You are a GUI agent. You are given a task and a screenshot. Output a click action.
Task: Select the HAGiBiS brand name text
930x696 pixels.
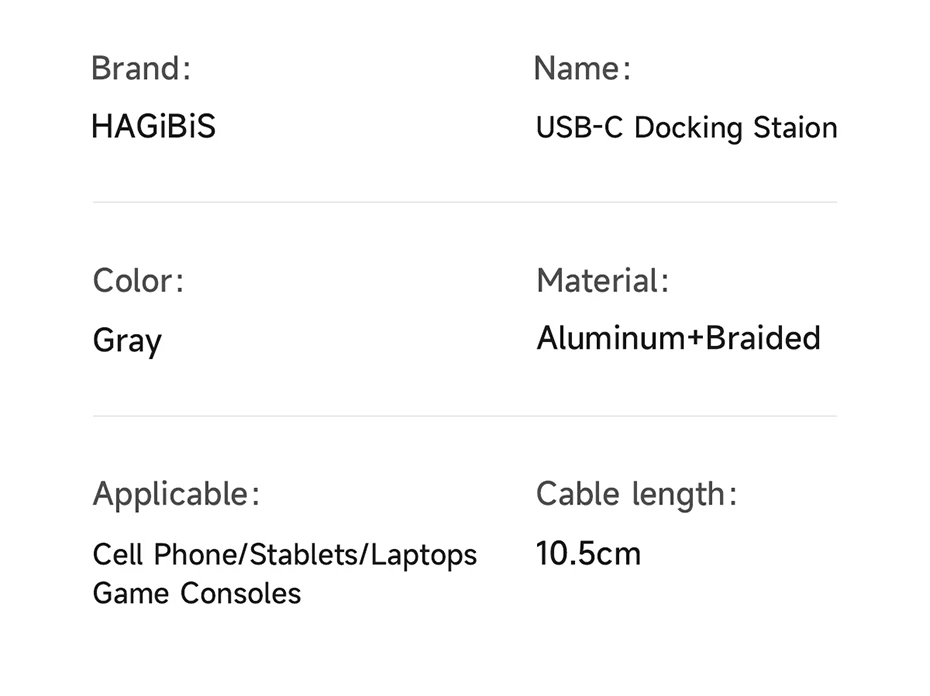point(153,127)
